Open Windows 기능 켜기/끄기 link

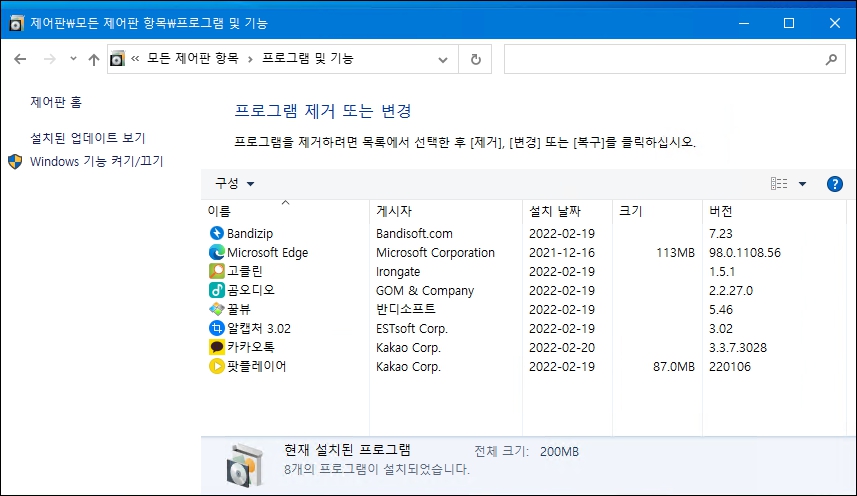(97, 161)
